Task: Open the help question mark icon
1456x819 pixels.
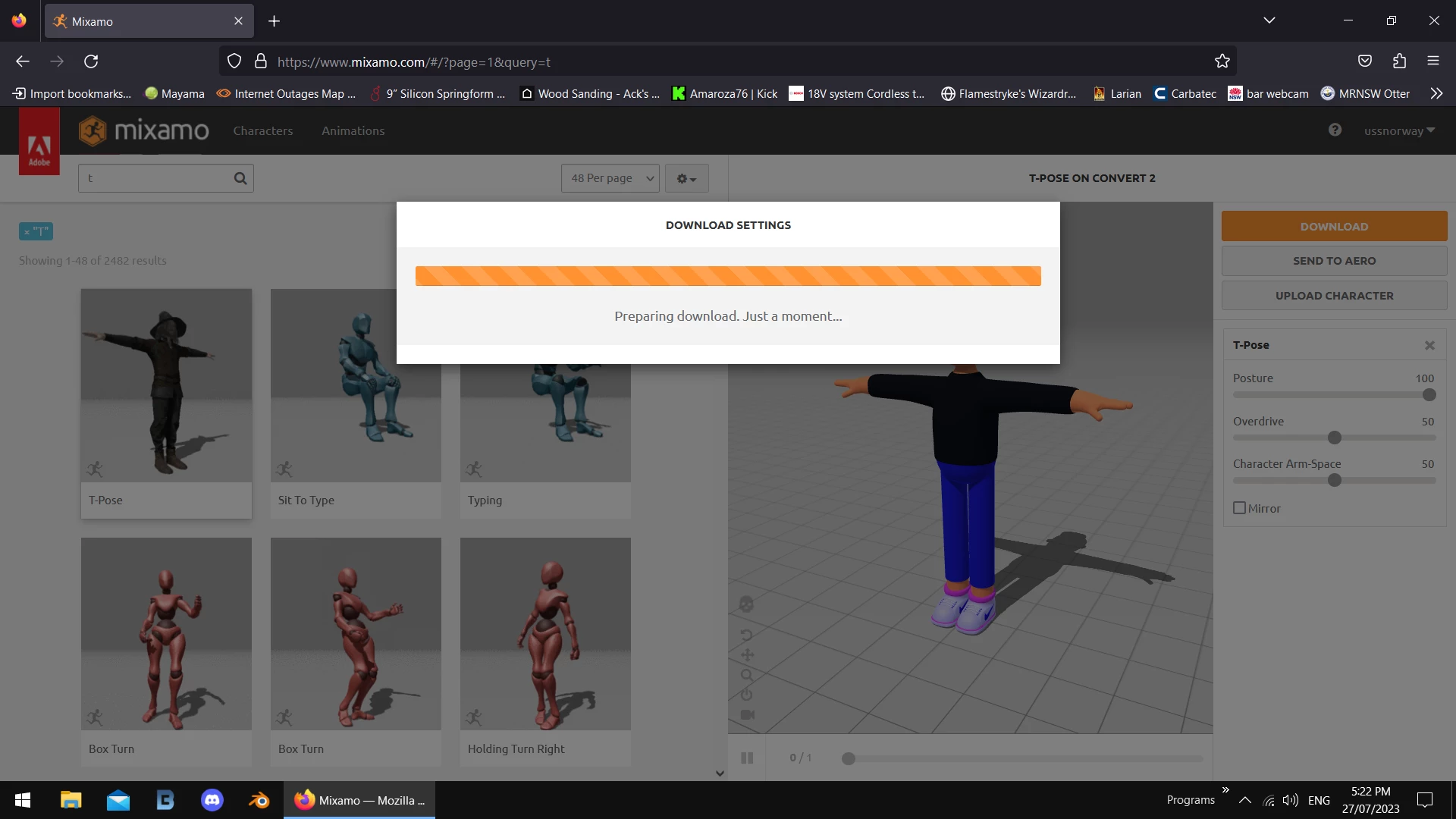Action: pos(1335,130)
